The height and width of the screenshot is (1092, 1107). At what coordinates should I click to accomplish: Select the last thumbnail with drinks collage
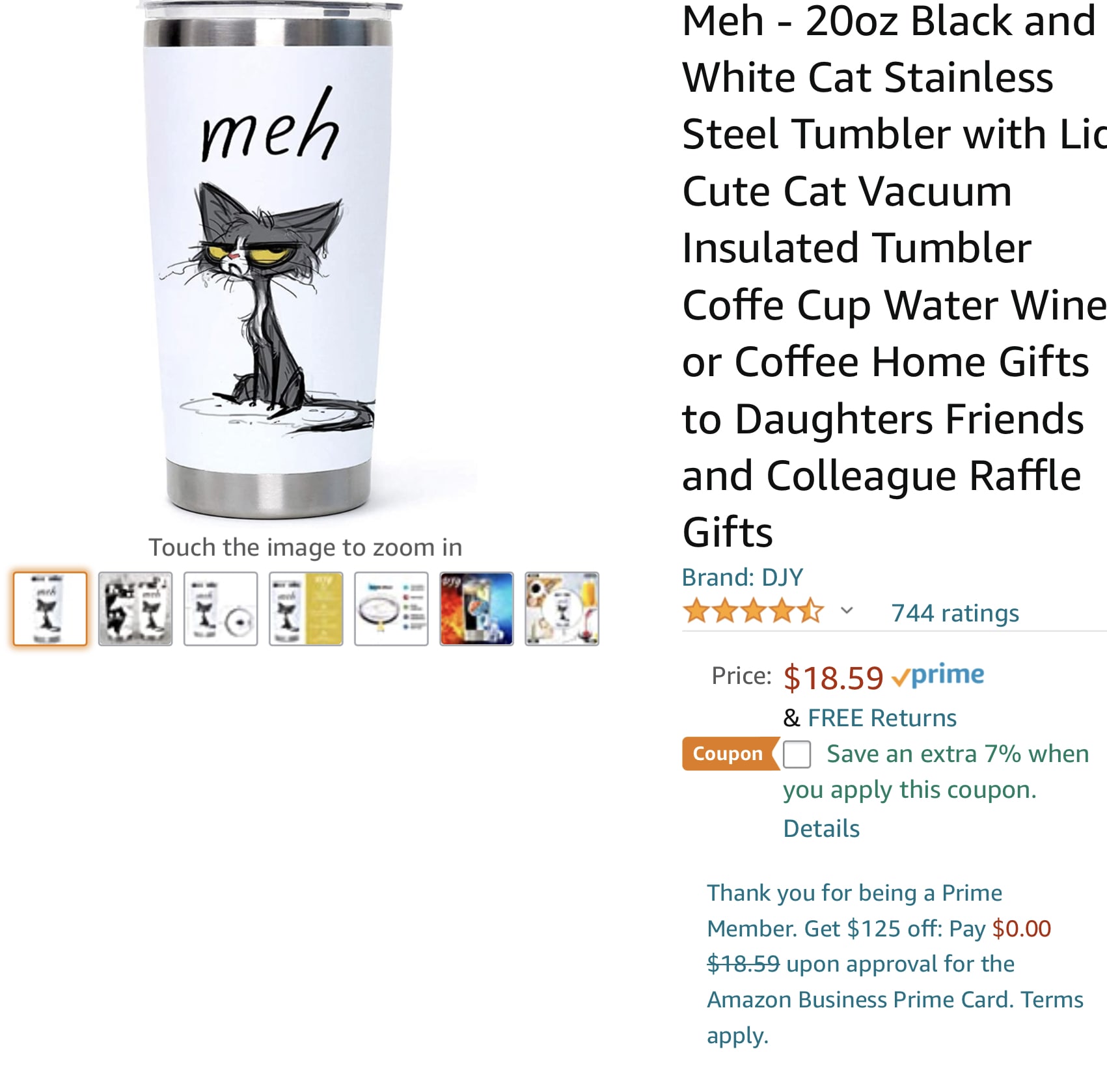(x=562, y=608)
